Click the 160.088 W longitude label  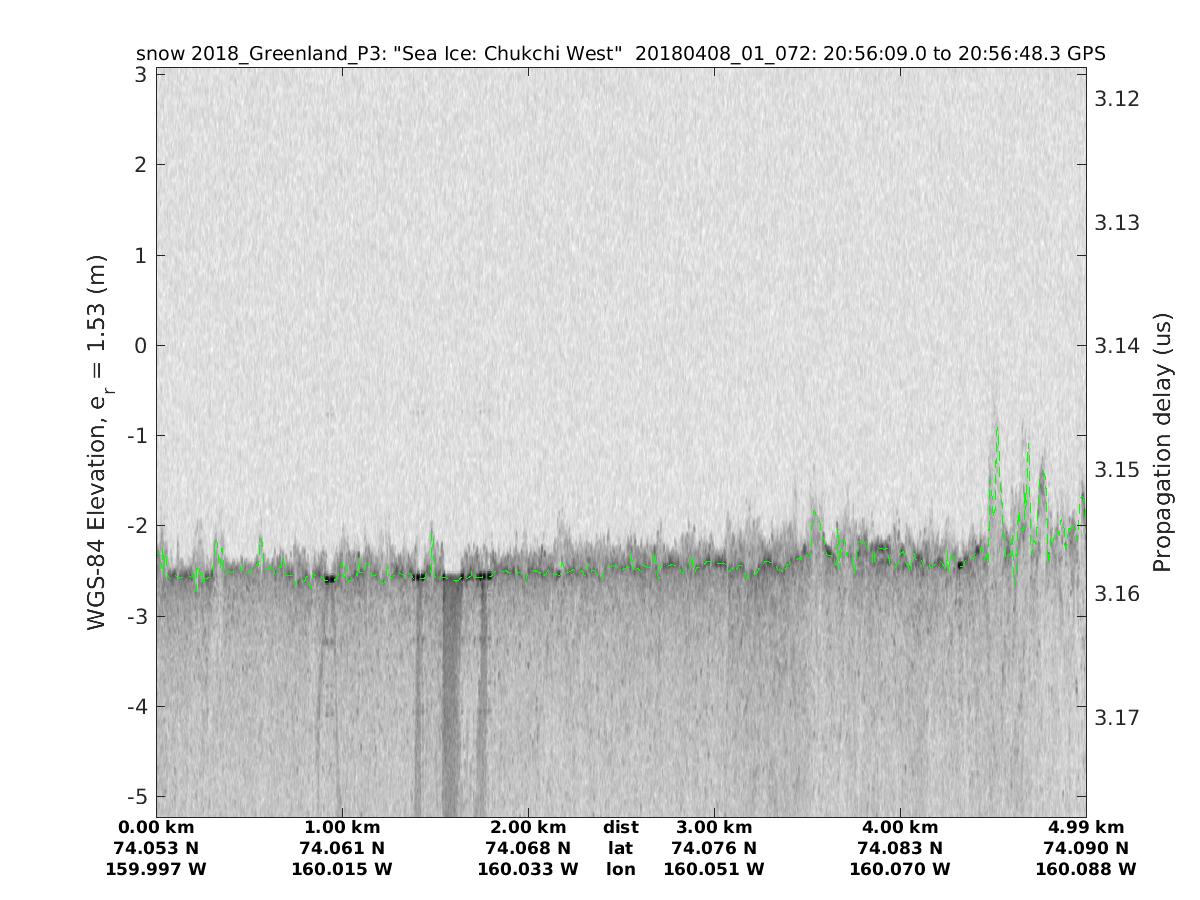click(1086, 869)
